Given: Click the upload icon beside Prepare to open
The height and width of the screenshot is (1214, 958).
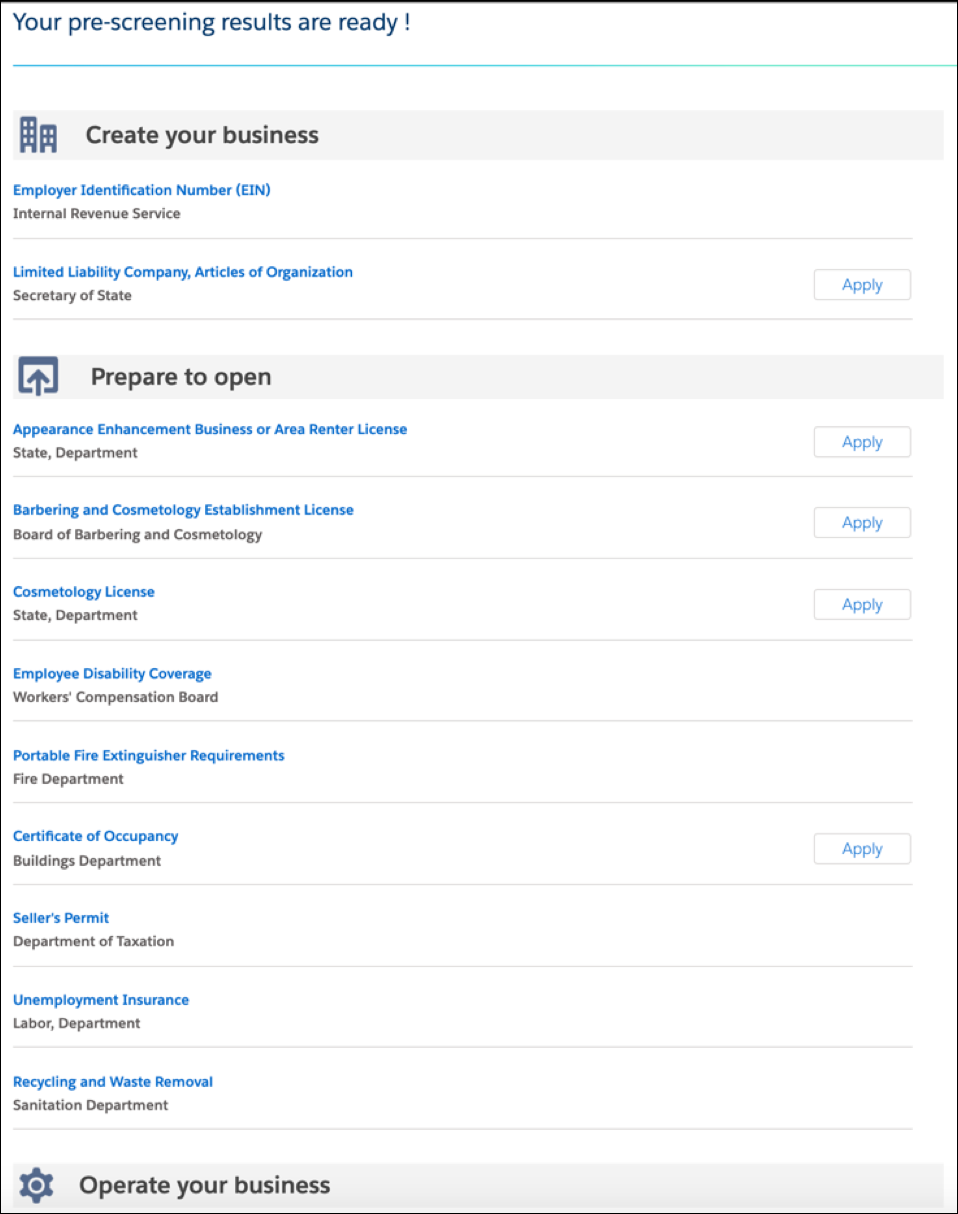Looking at the screenshot, I should [38, 376].
